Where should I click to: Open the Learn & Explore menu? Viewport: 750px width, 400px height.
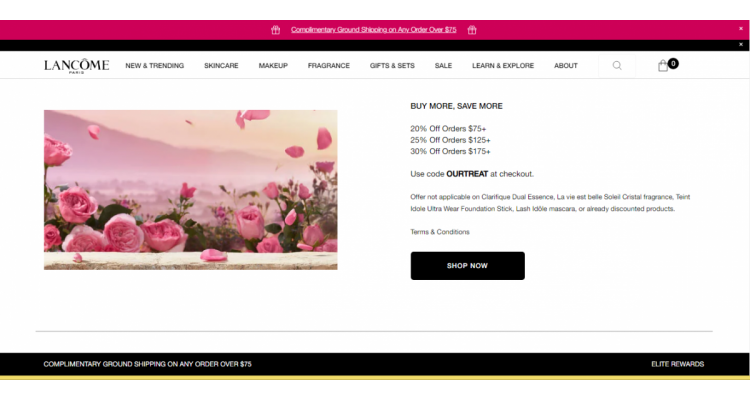pyautogui.click(x=503, y=66)
